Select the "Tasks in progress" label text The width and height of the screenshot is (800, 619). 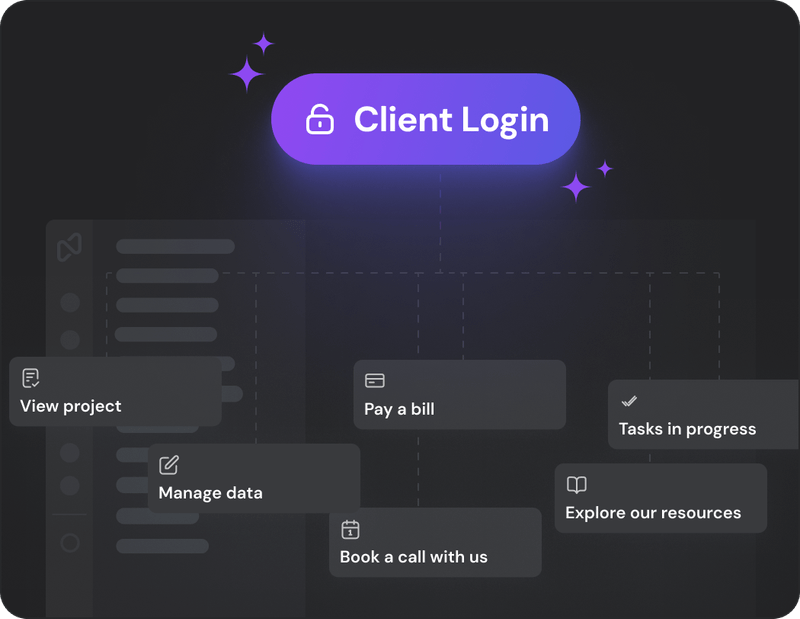(687, 429)
